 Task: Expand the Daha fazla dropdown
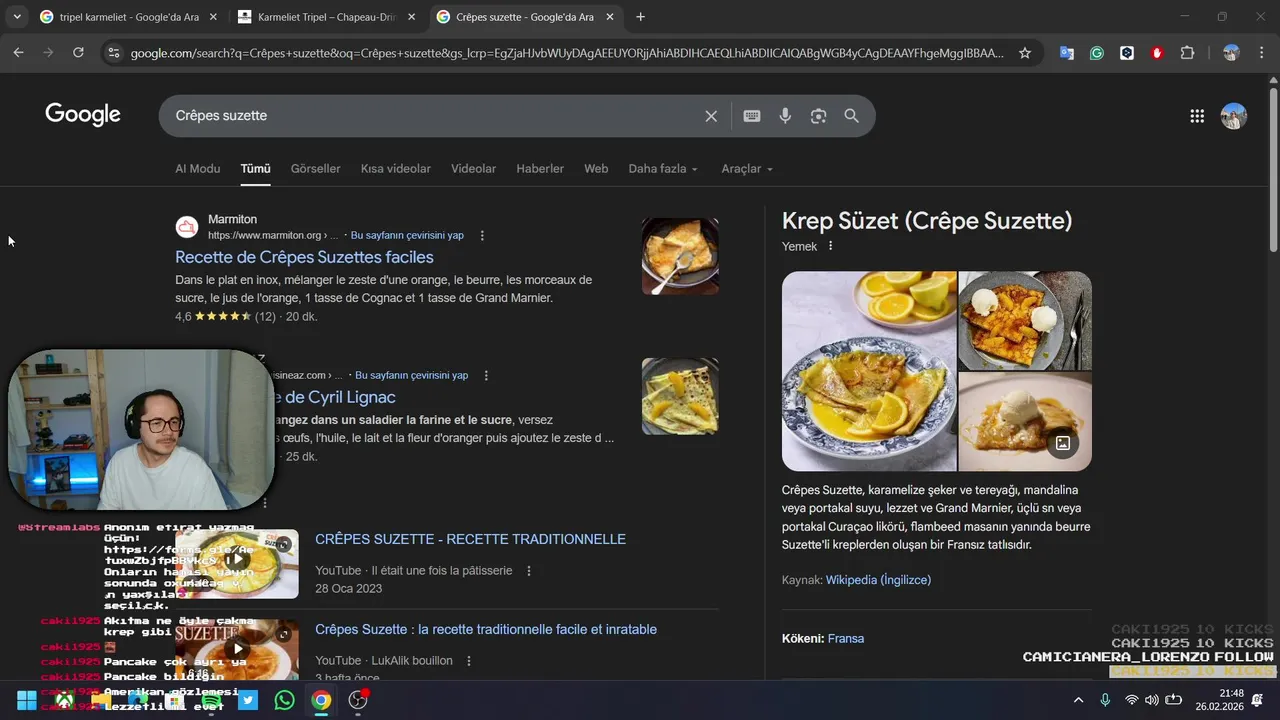663,169
